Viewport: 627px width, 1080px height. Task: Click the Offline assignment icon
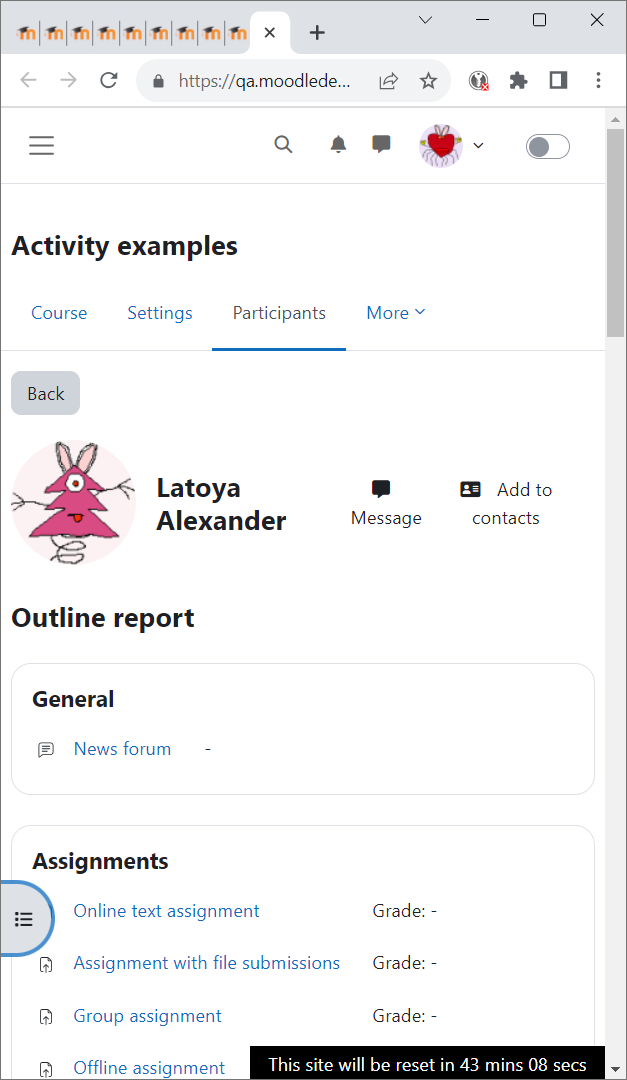(46, 1069)
